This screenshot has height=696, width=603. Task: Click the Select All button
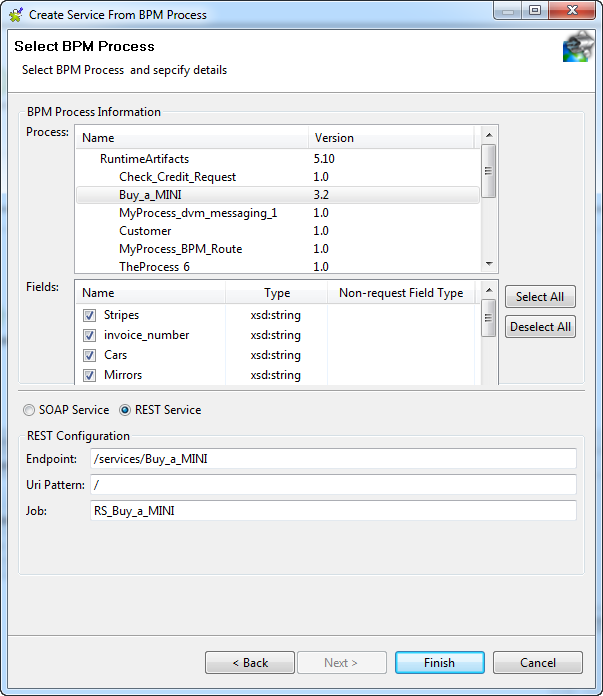coord(540,297)
